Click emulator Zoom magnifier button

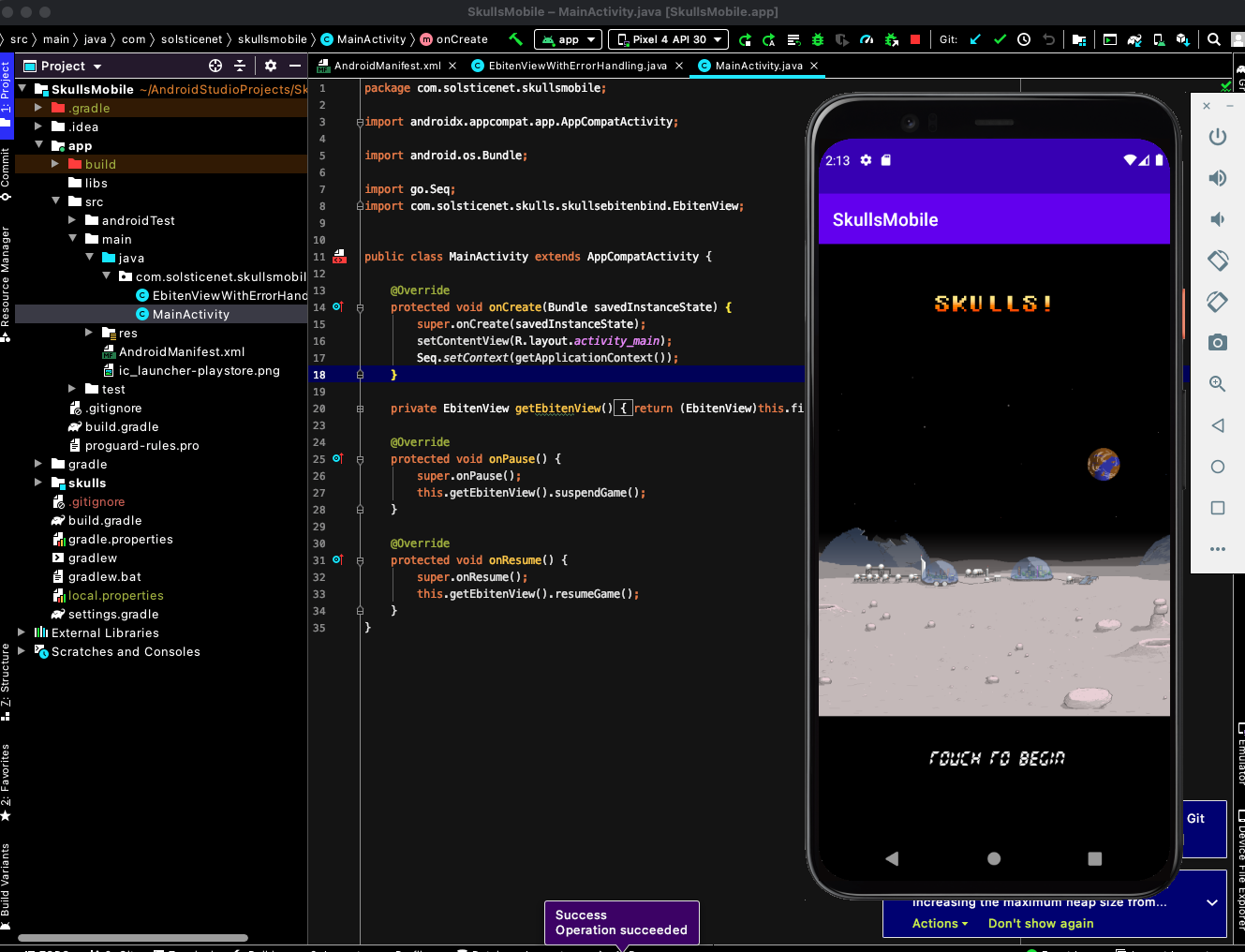[1218, 384]
